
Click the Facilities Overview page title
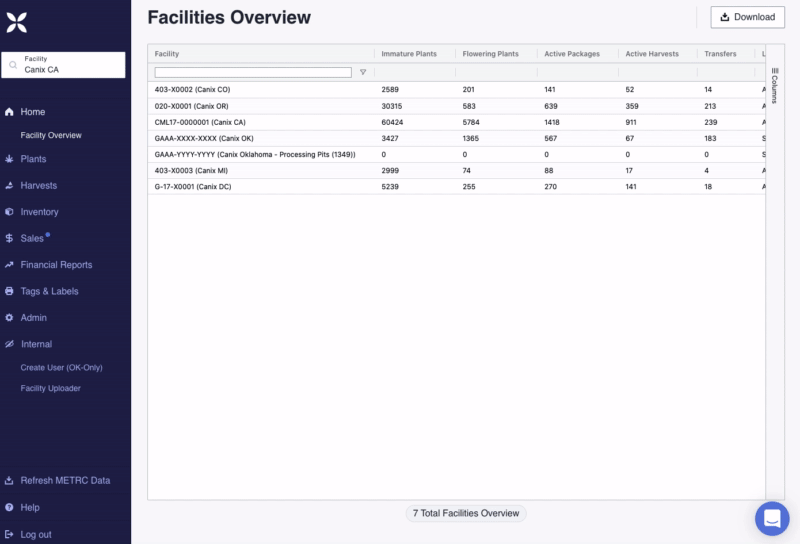coord(229,17)
